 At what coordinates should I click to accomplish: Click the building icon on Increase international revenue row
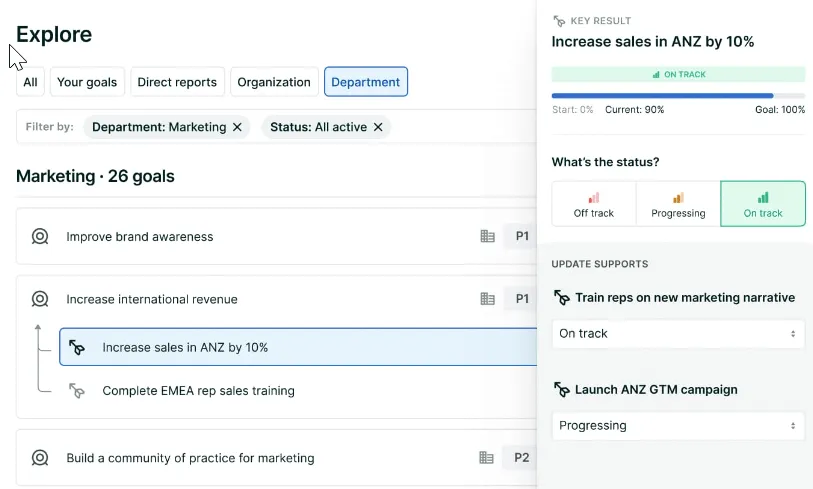click(x=487, y=299)
